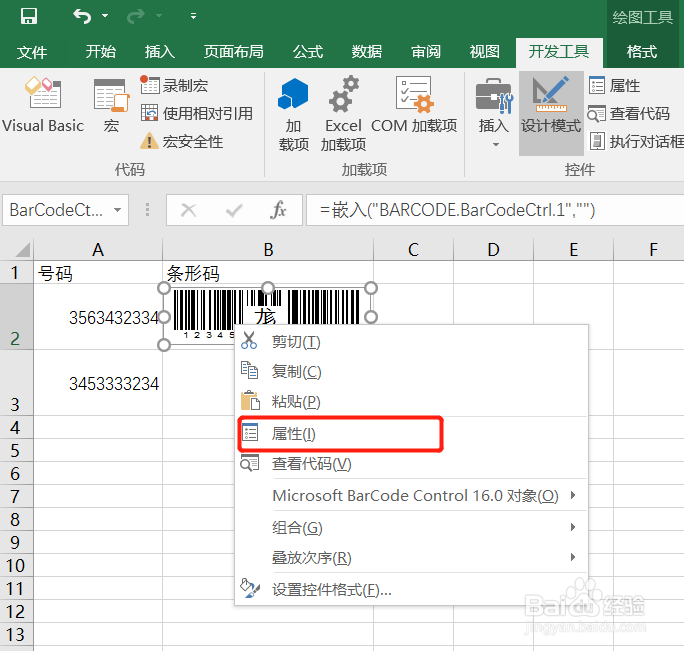Choose 设置控件格式(F)... from context menu

click(x=411, y=589)
